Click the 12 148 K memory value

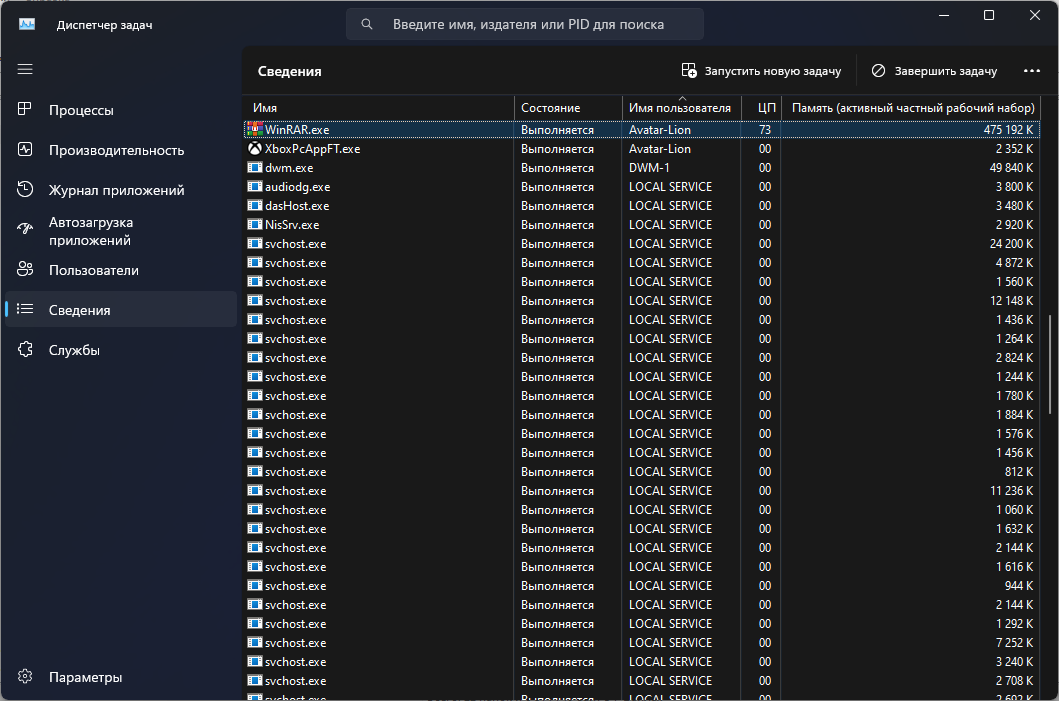tap(1011, 301)
